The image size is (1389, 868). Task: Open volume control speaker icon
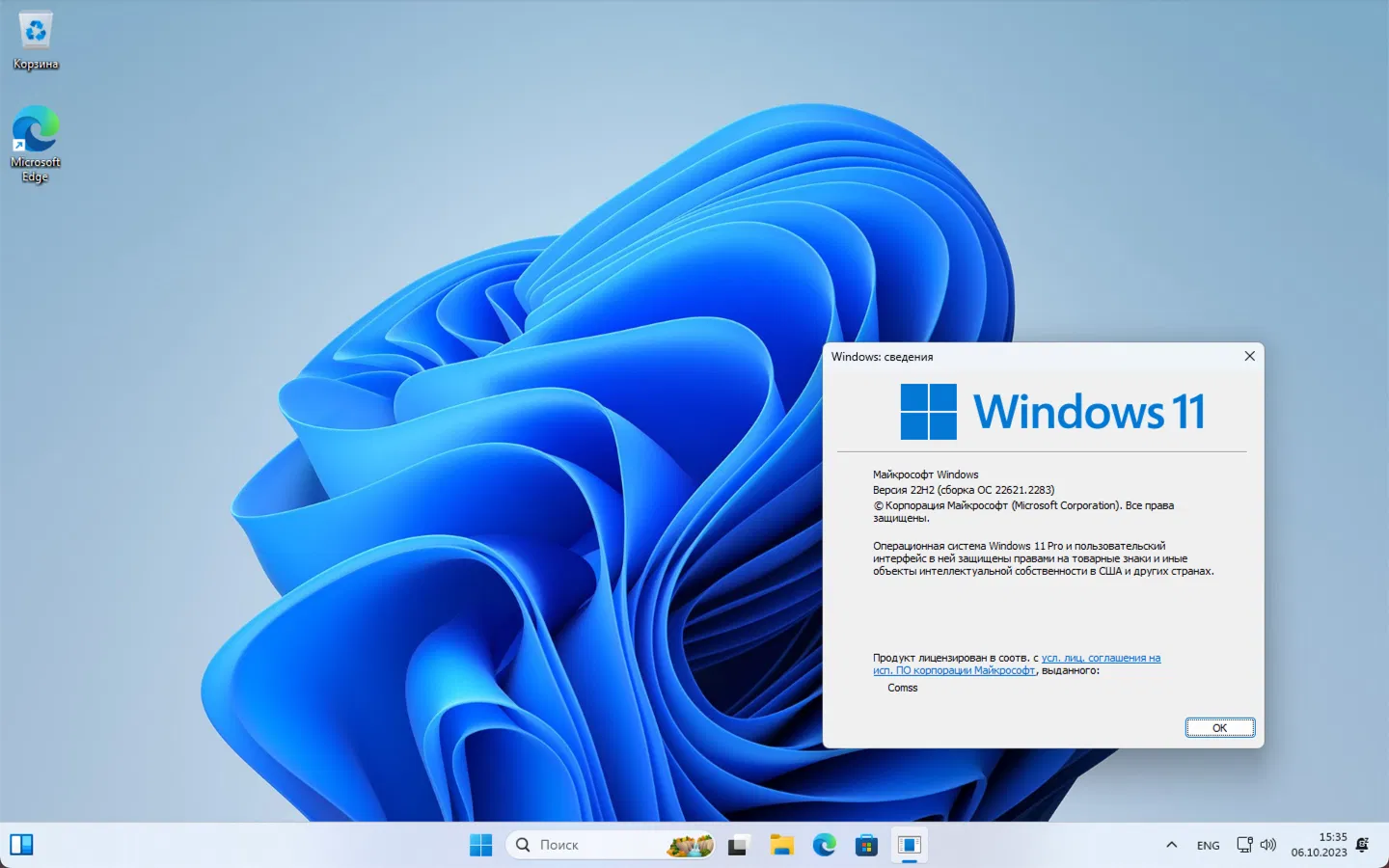point(1268,845)
